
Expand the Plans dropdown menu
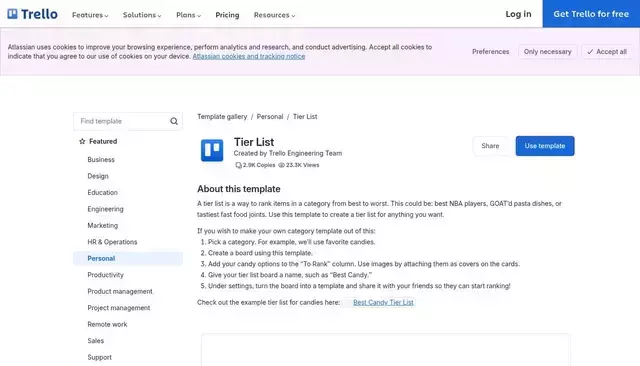[188, 15]
